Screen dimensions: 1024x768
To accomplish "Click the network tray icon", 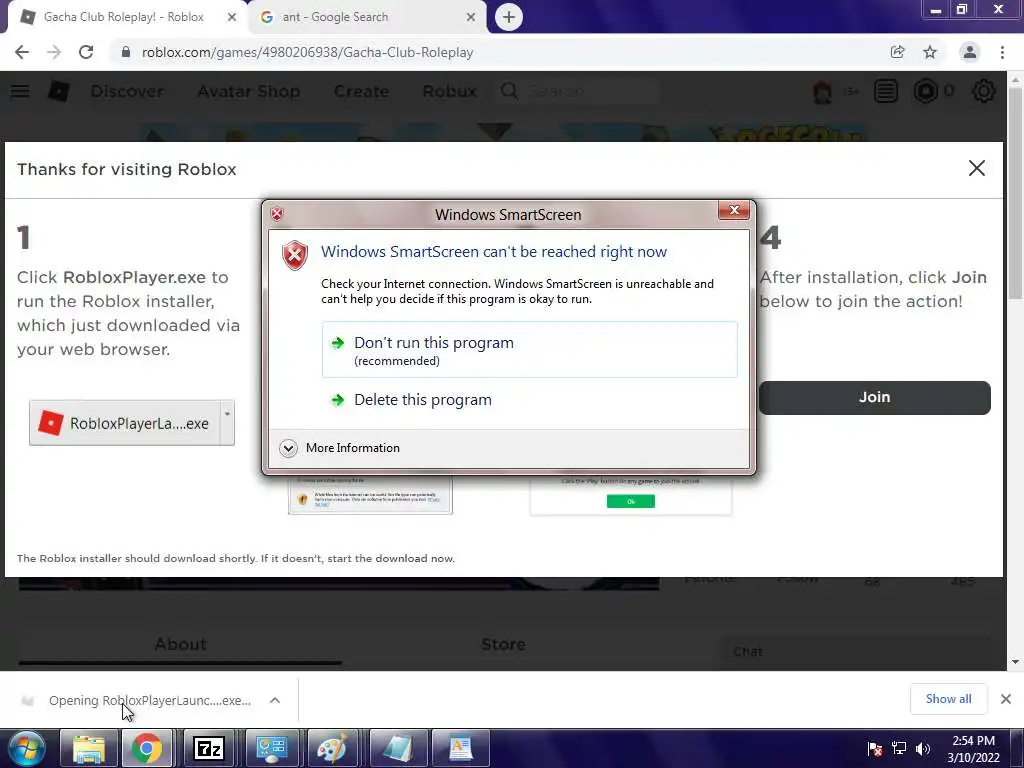I will coord(899,749).
